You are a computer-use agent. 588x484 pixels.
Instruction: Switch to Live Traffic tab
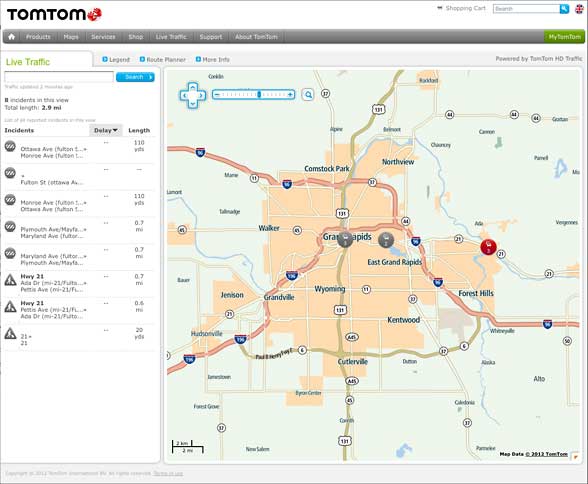point(28,62)
